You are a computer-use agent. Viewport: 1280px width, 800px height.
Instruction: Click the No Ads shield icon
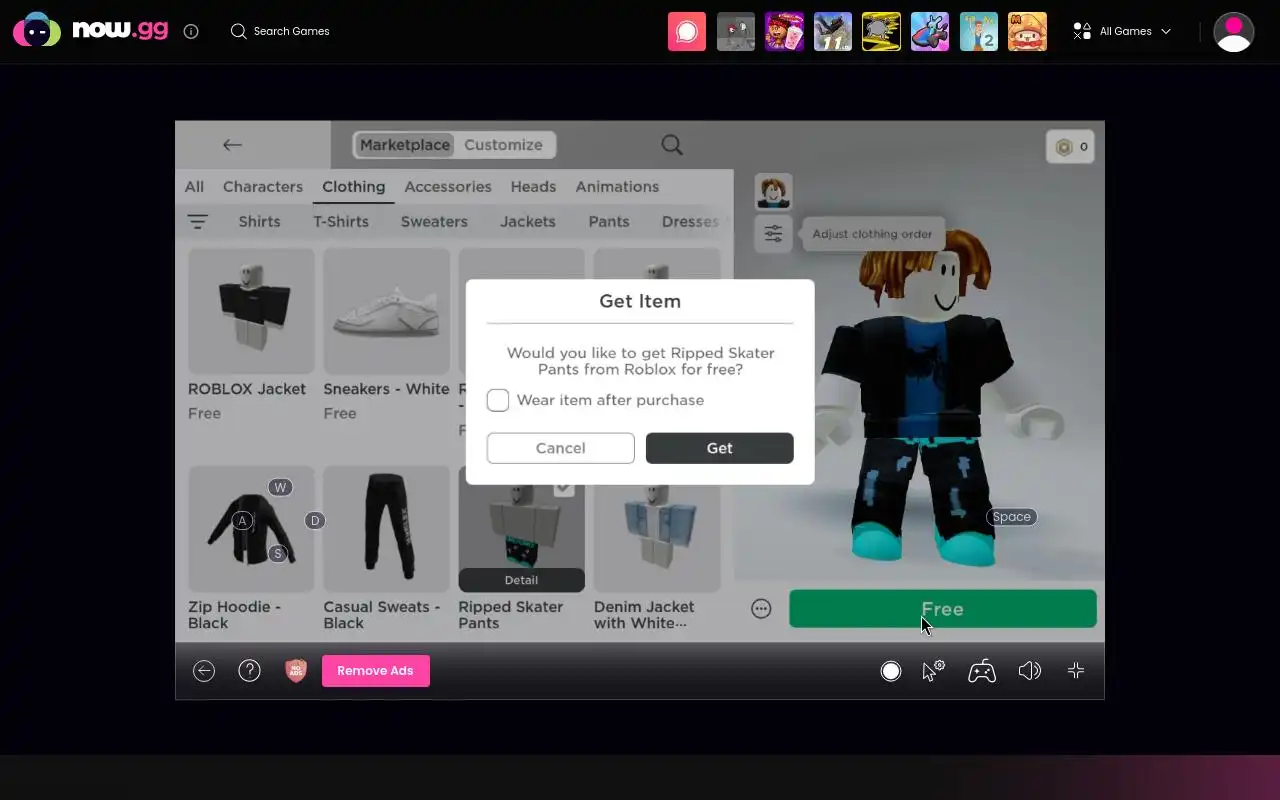295,671
